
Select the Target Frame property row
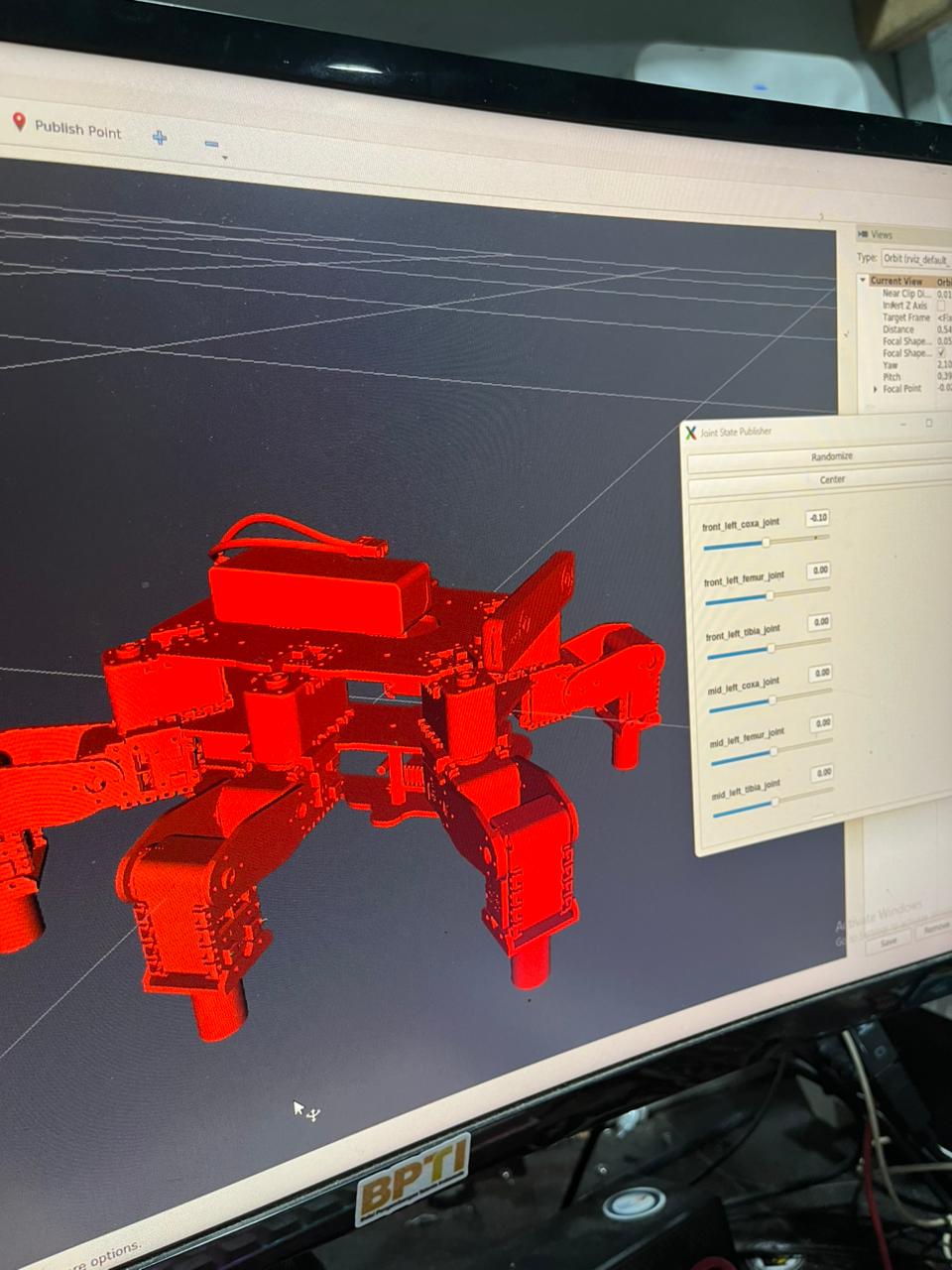[905, 317]
